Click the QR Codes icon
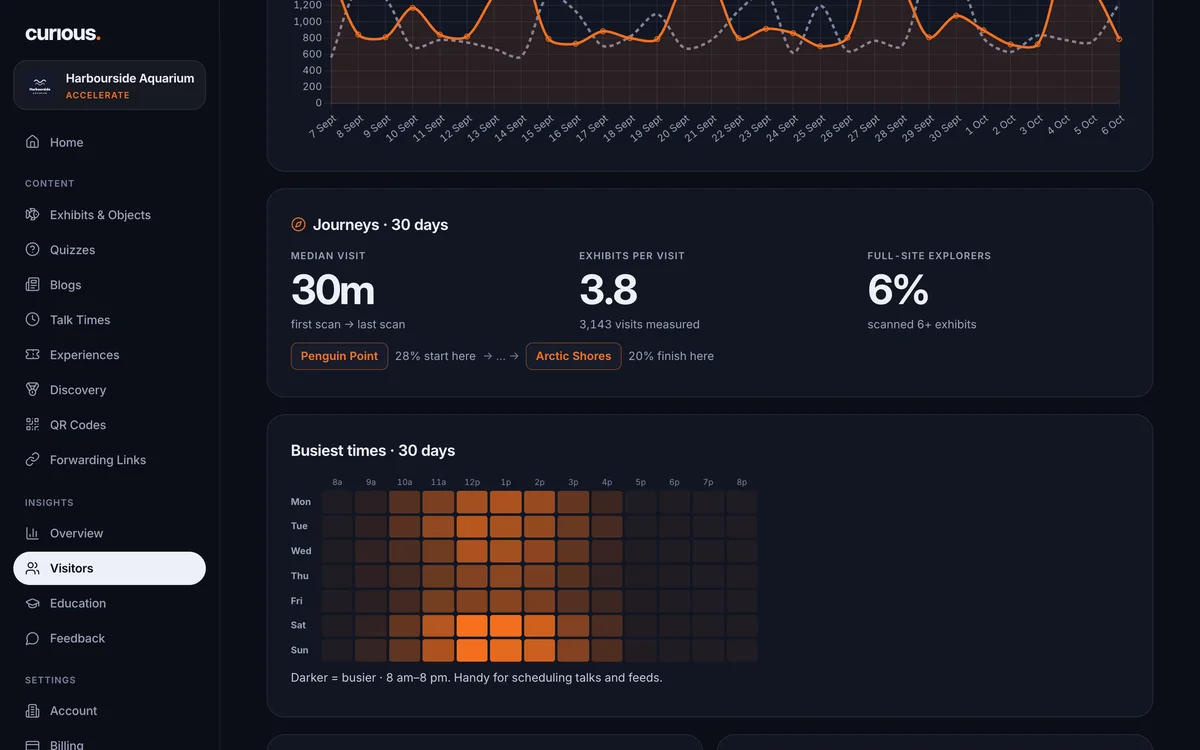 33,425
